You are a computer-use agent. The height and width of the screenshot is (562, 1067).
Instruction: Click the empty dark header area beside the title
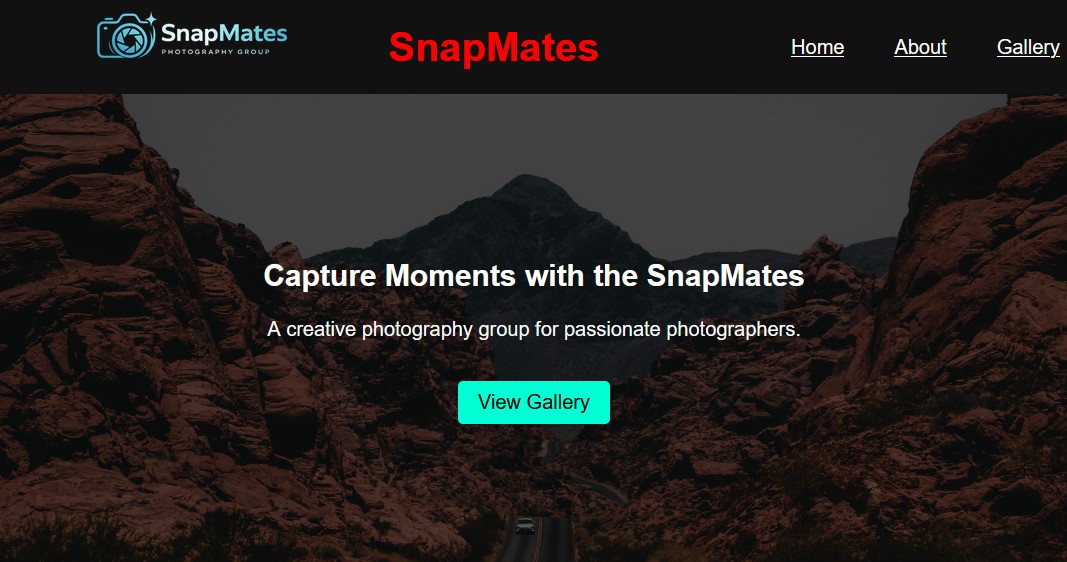pos(694,47)
